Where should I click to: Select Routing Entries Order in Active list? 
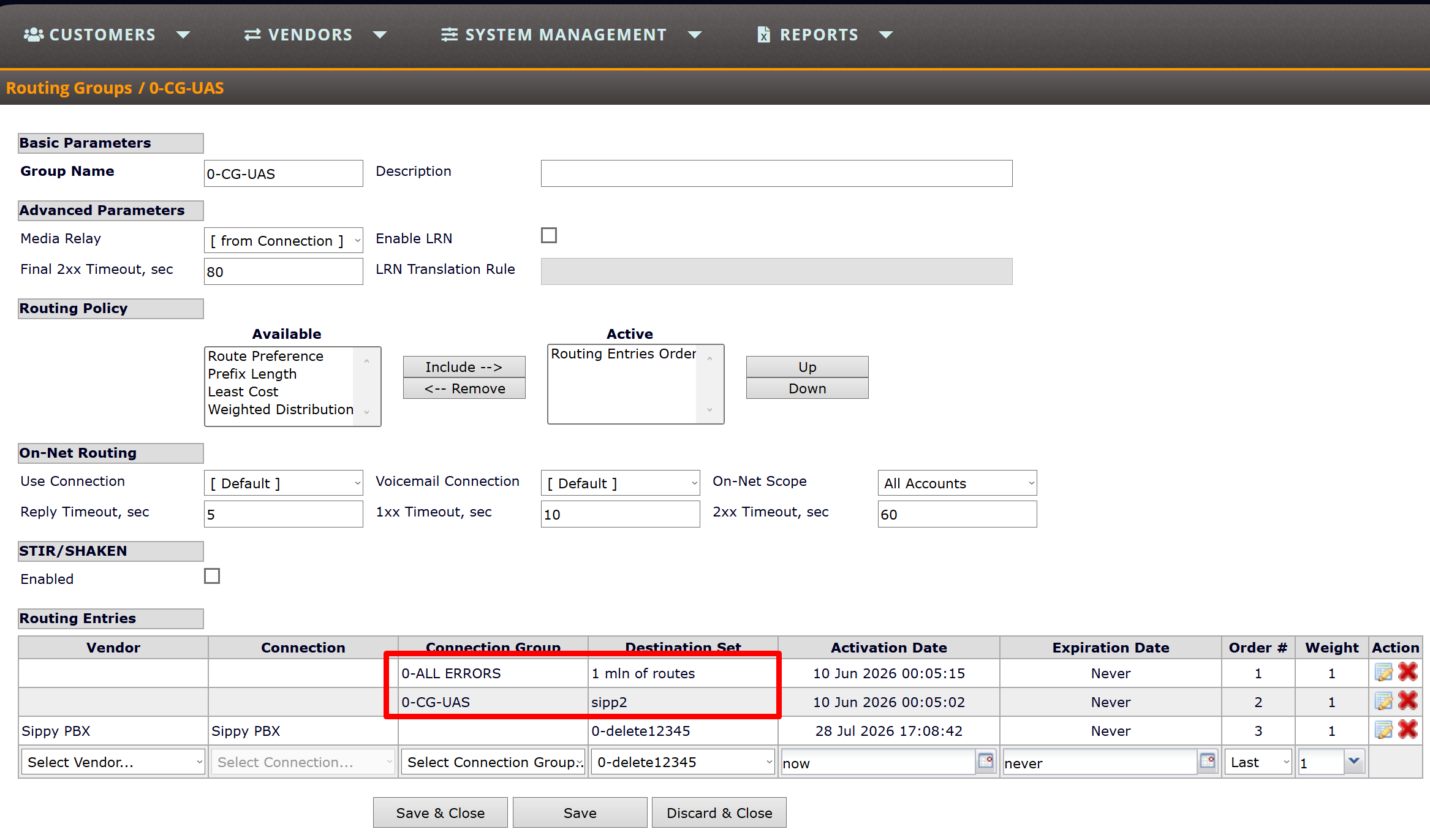tap(623, 354)
